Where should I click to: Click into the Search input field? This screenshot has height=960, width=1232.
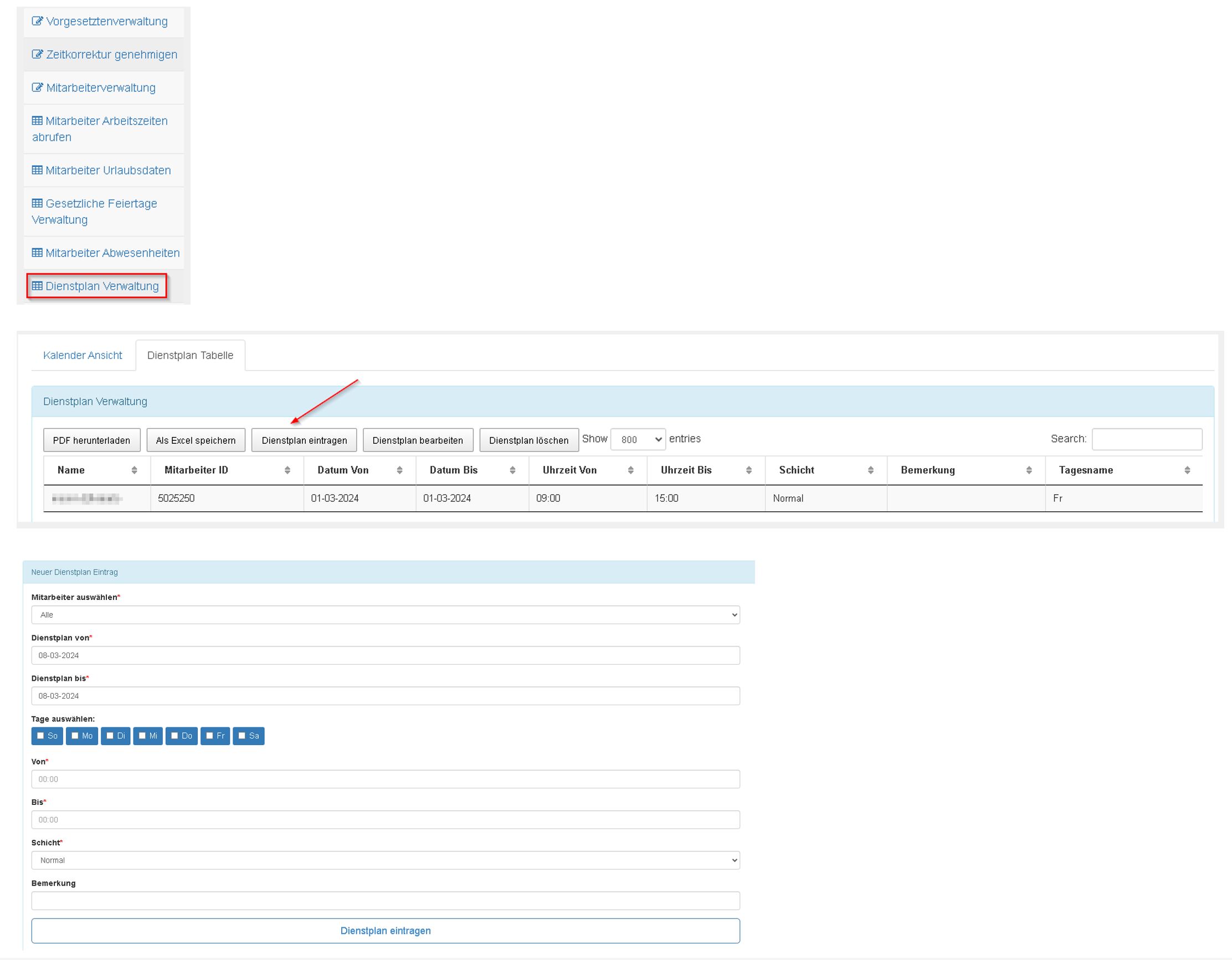(1146, 439)
